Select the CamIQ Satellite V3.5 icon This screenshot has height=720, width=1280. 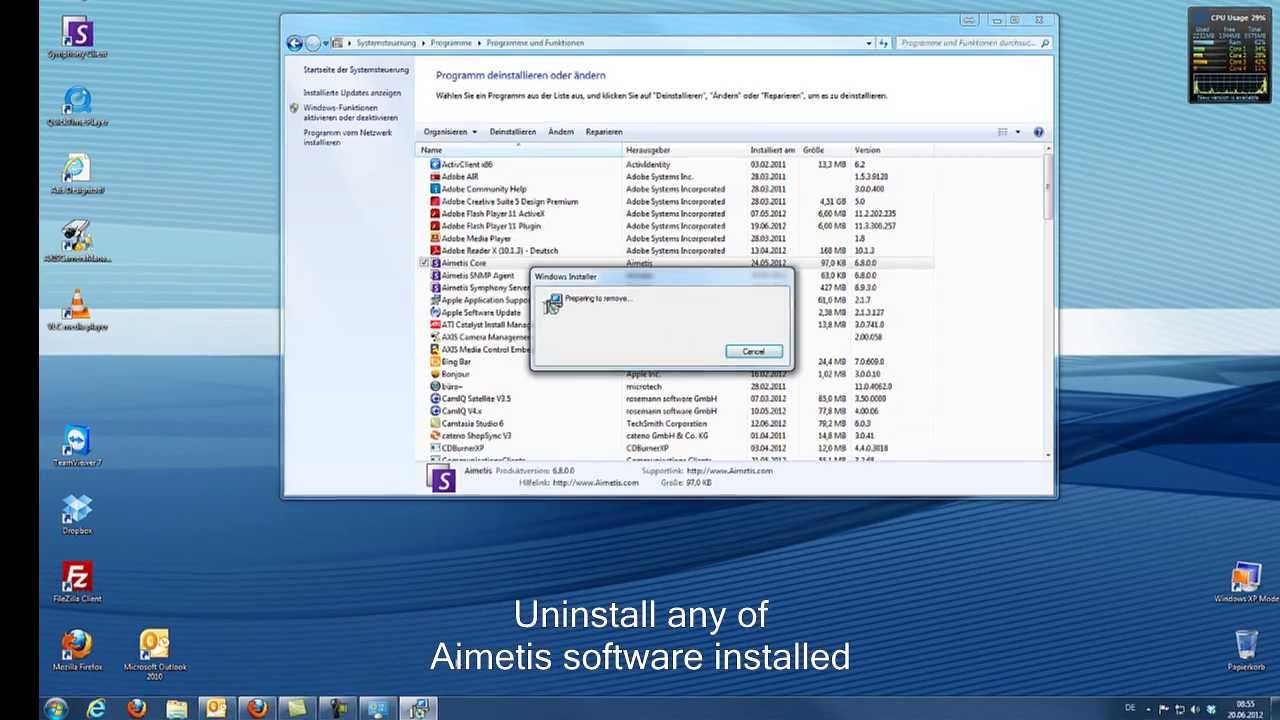435,398
